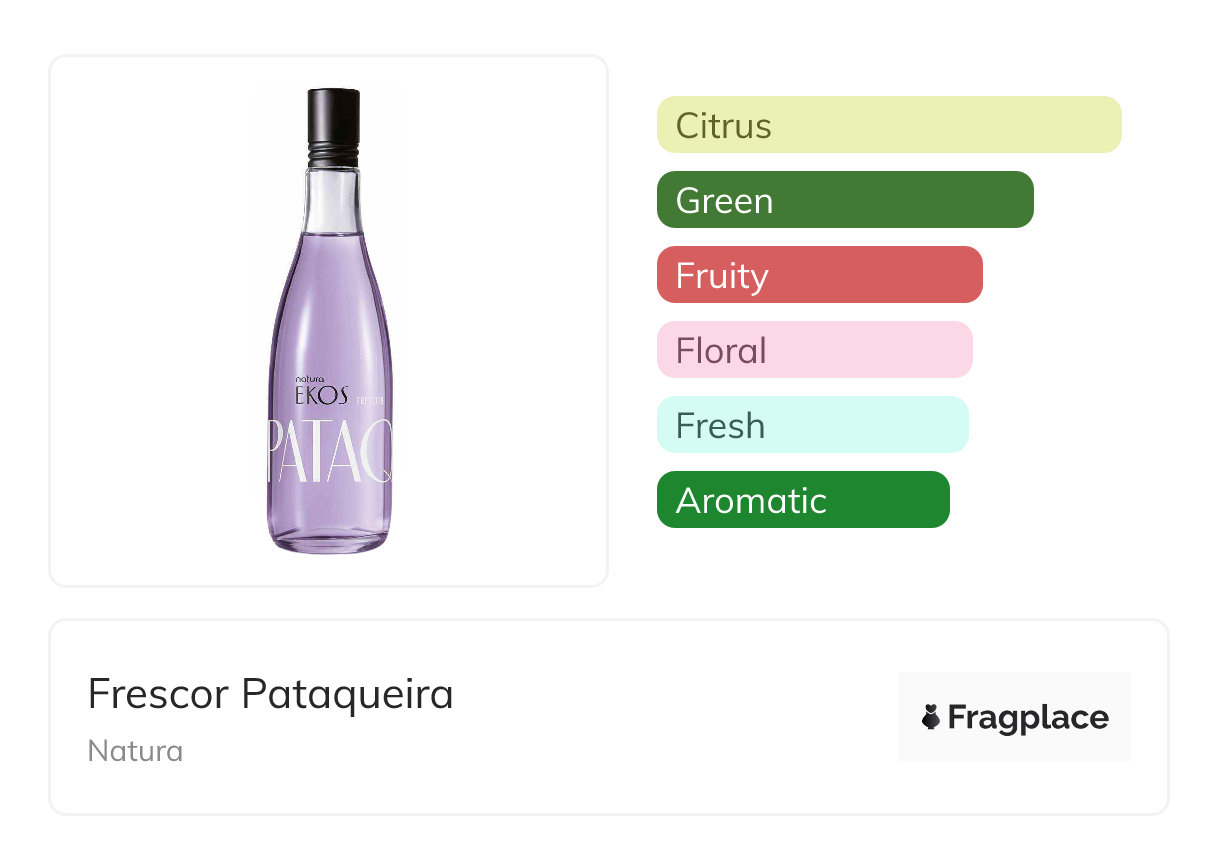Open the Frescor Pataqueira title
The width and height of the screenshot is (1218, 864).
[x=270, y=694]
